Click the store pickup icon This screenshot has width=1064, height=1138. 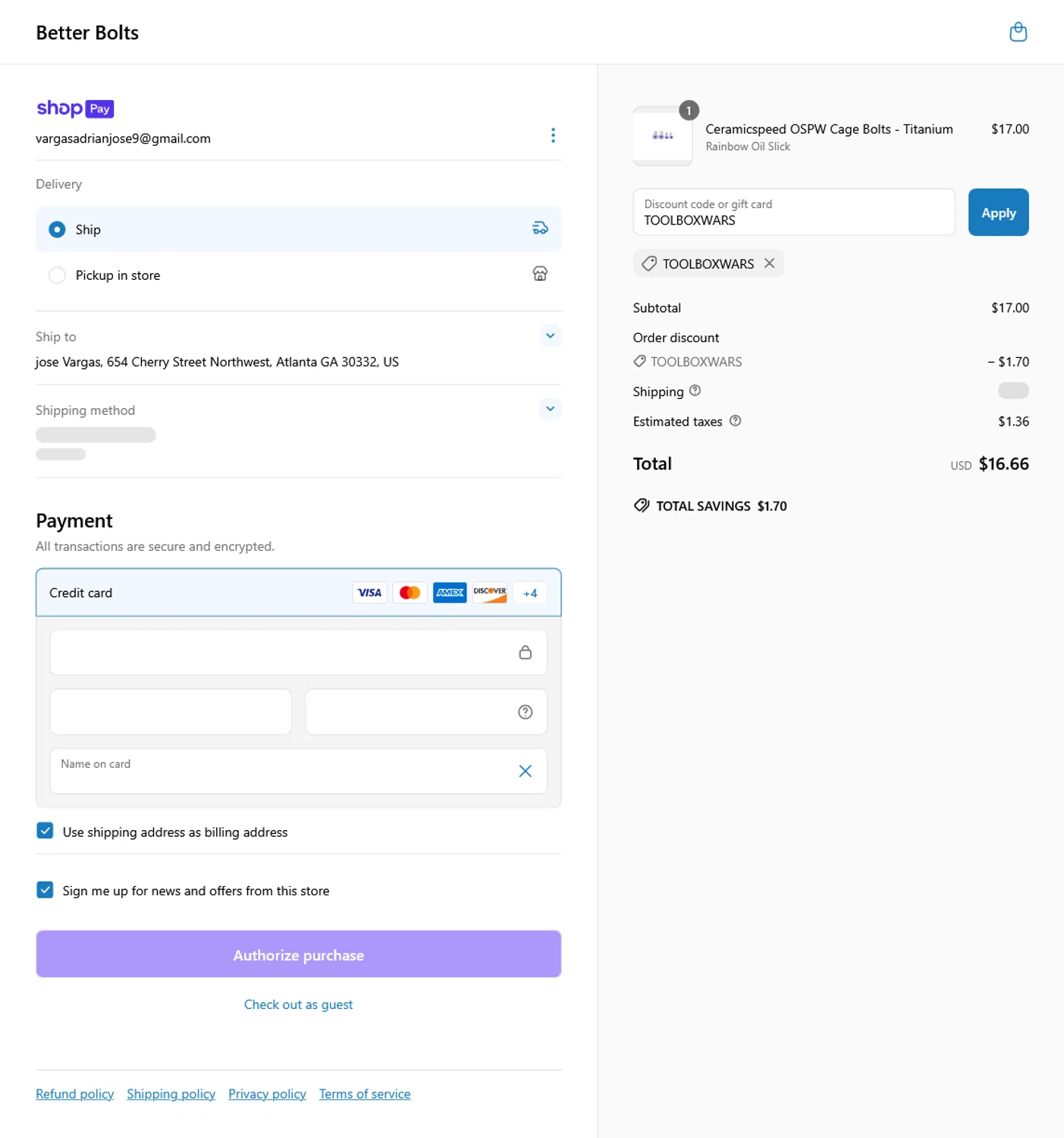(x=540, y=274)
